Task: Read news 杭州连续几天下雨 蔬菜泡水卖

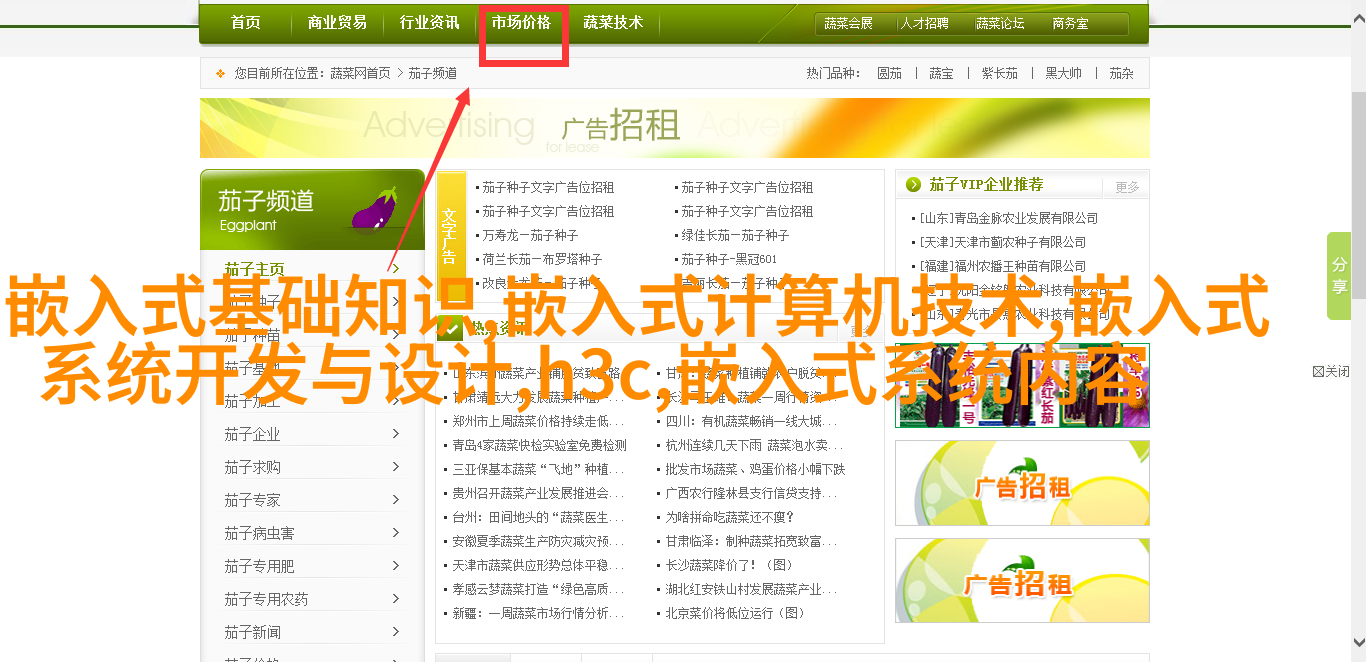Action: pyautogui.click(x=754, y=445)
